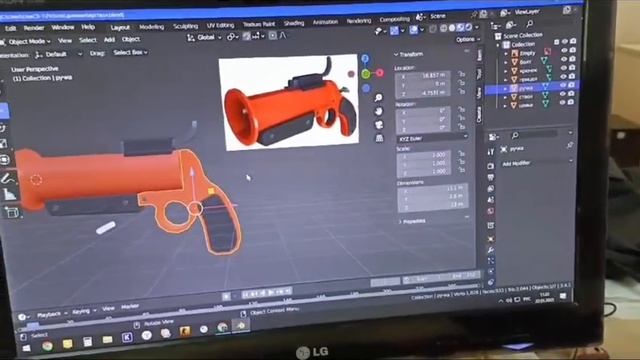Image resolution: width=640 pixels, height=360 pixels.
Task: Toggle proportional editing
Action: [x=273, y=36]
